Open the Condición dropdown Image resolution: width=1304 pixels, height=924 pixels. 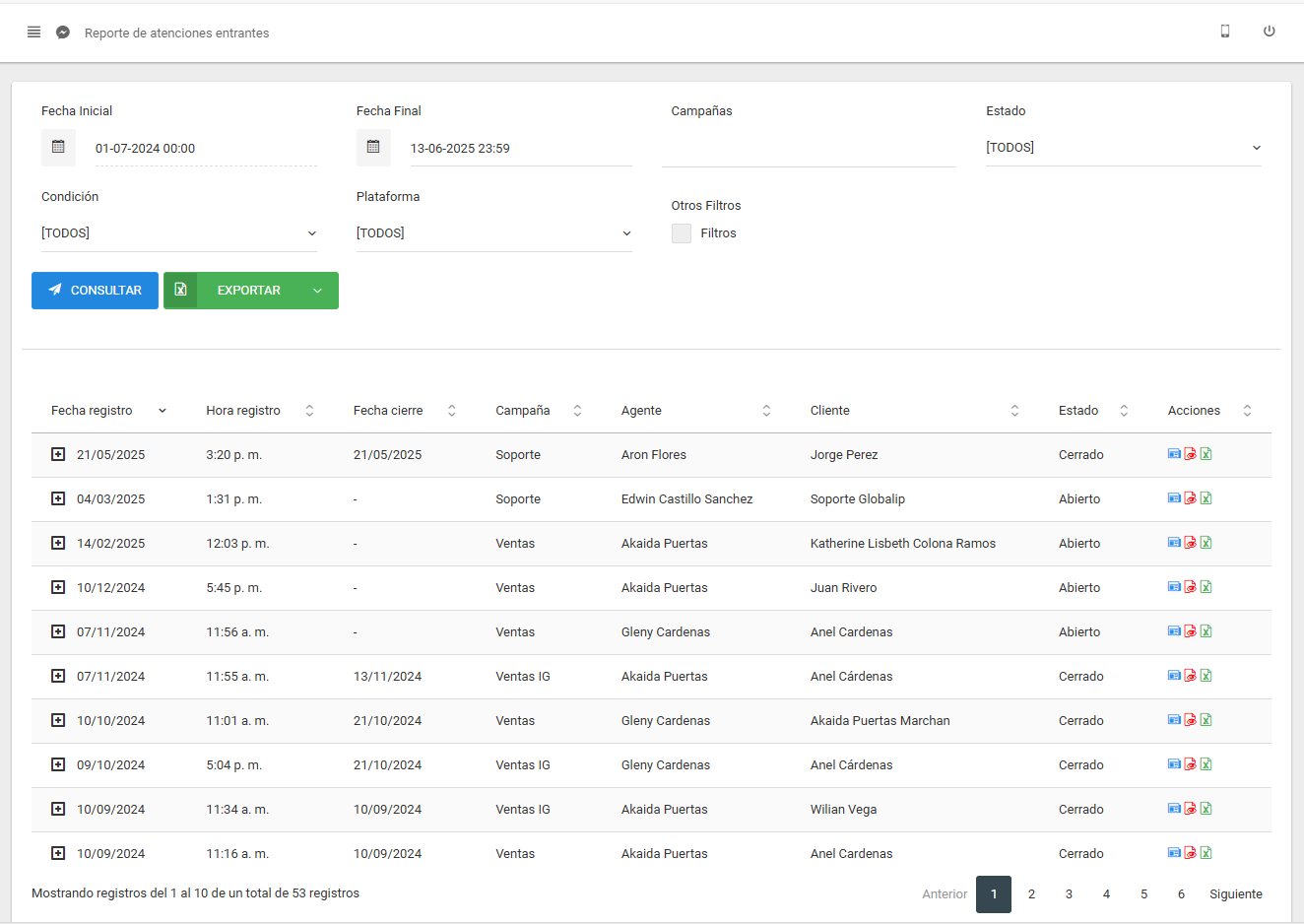(178, 233)
